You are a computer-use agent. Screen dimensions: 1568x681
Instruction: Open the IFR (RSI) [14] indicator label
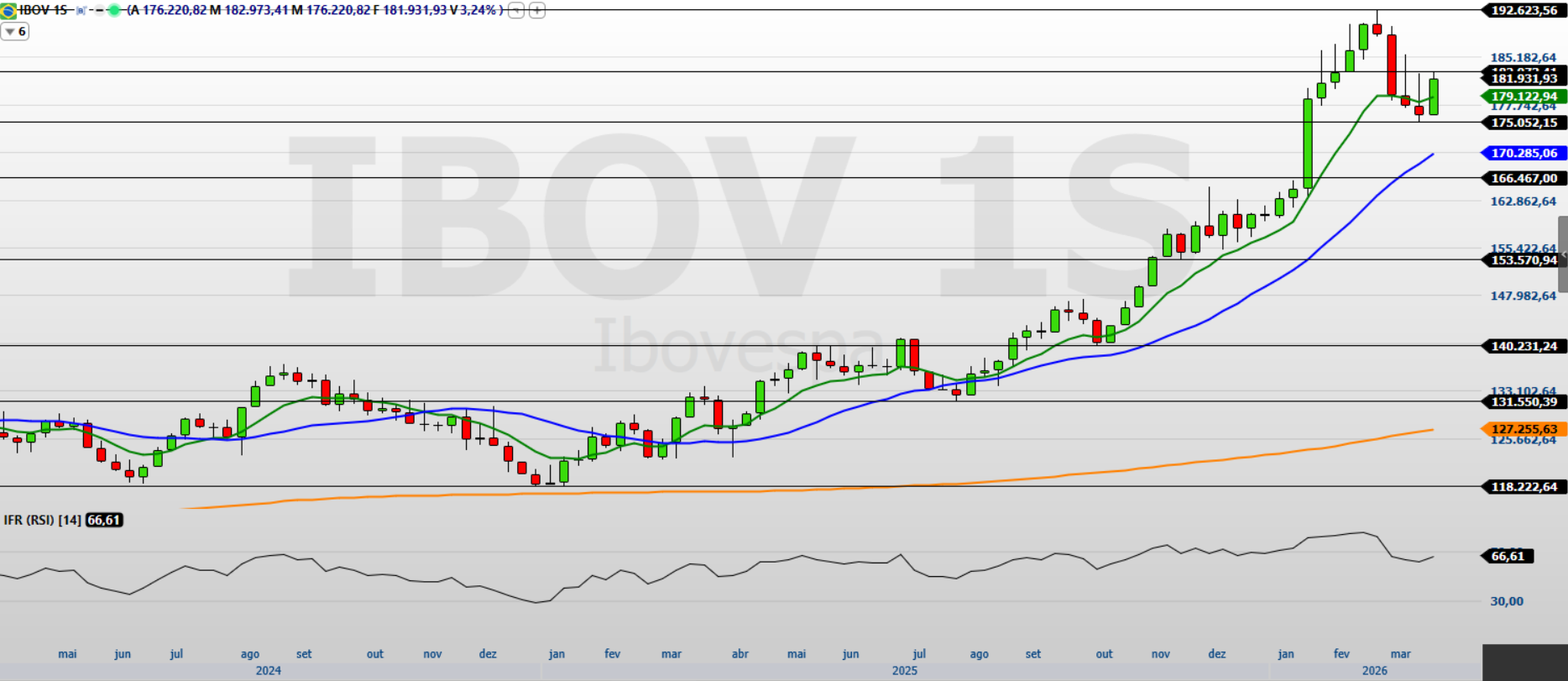point(43,521)
